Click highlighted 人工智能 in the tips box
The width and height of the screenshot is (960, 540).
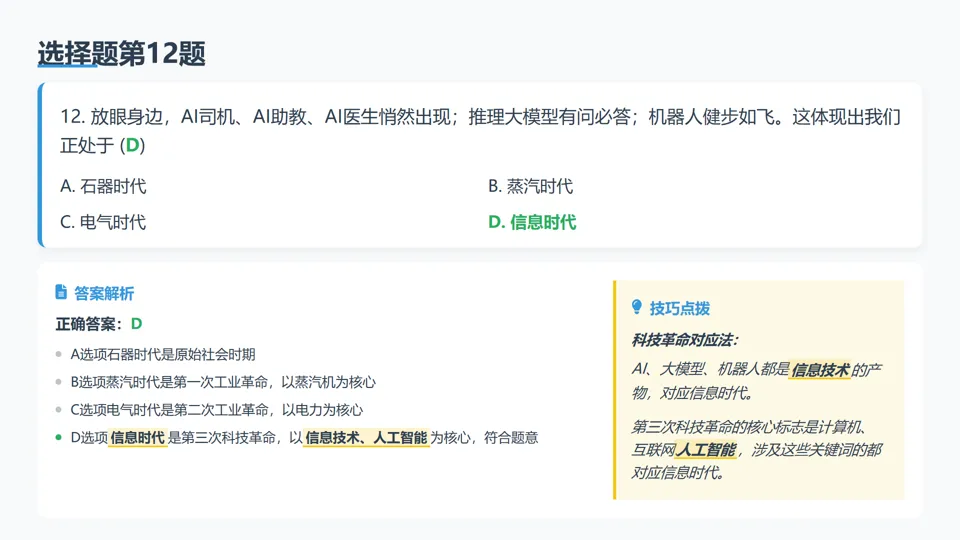[707, 450]
